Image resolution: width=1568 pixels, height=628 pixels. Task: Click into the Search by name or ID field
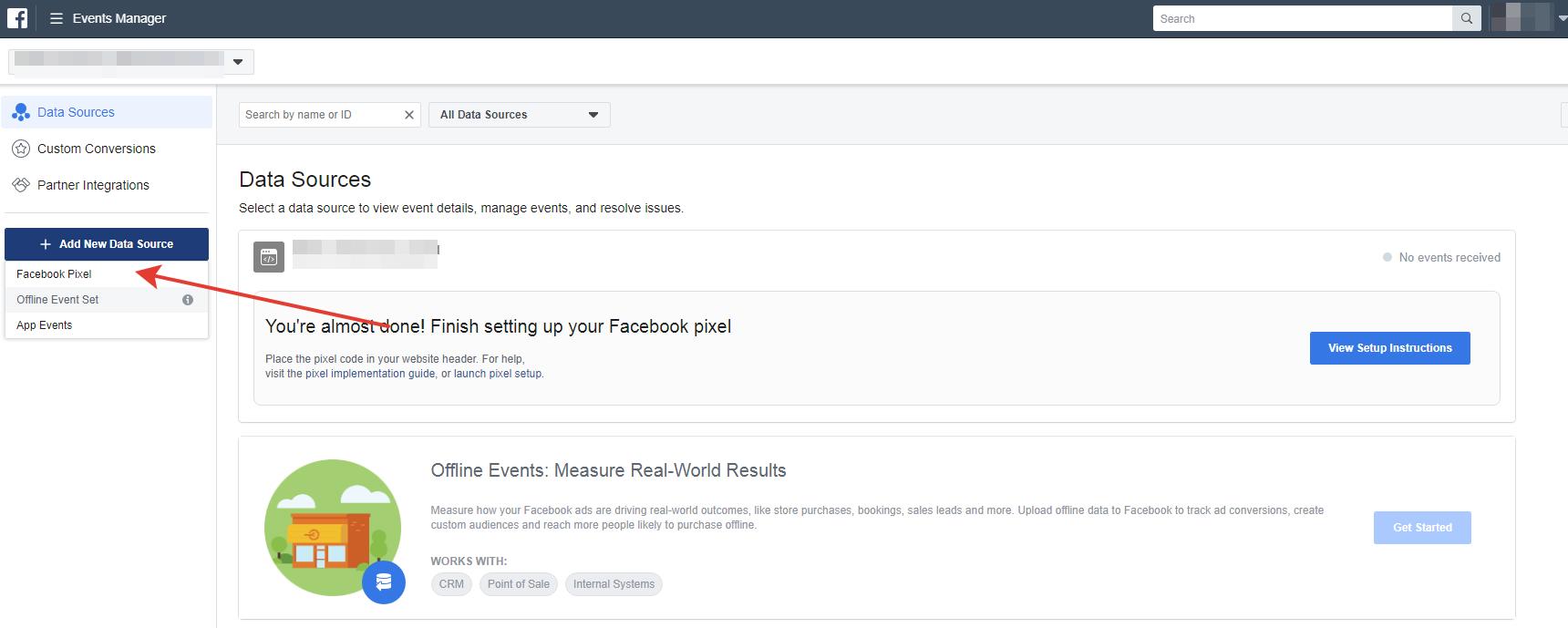point(319,115)
